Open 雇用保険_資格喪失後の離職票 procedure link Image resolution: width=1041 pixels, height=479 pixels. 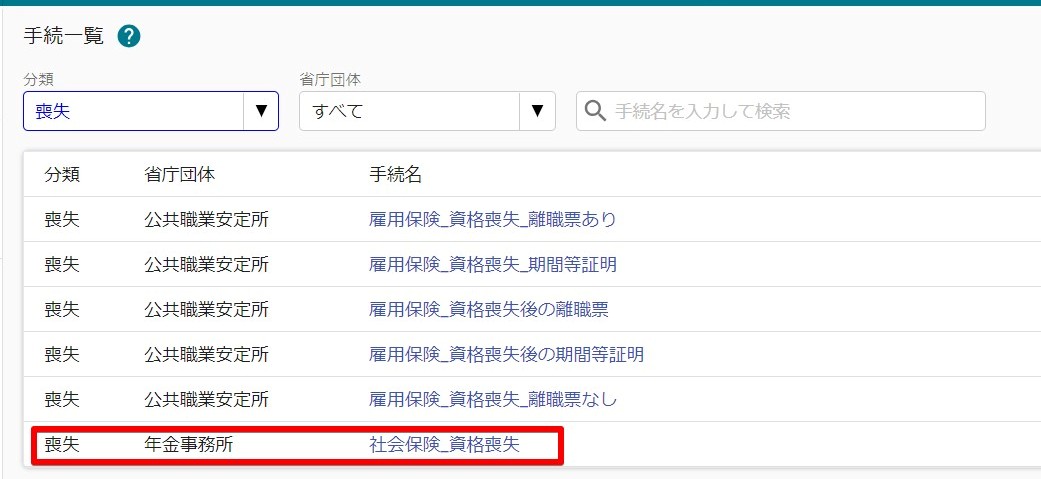(489, 310)
